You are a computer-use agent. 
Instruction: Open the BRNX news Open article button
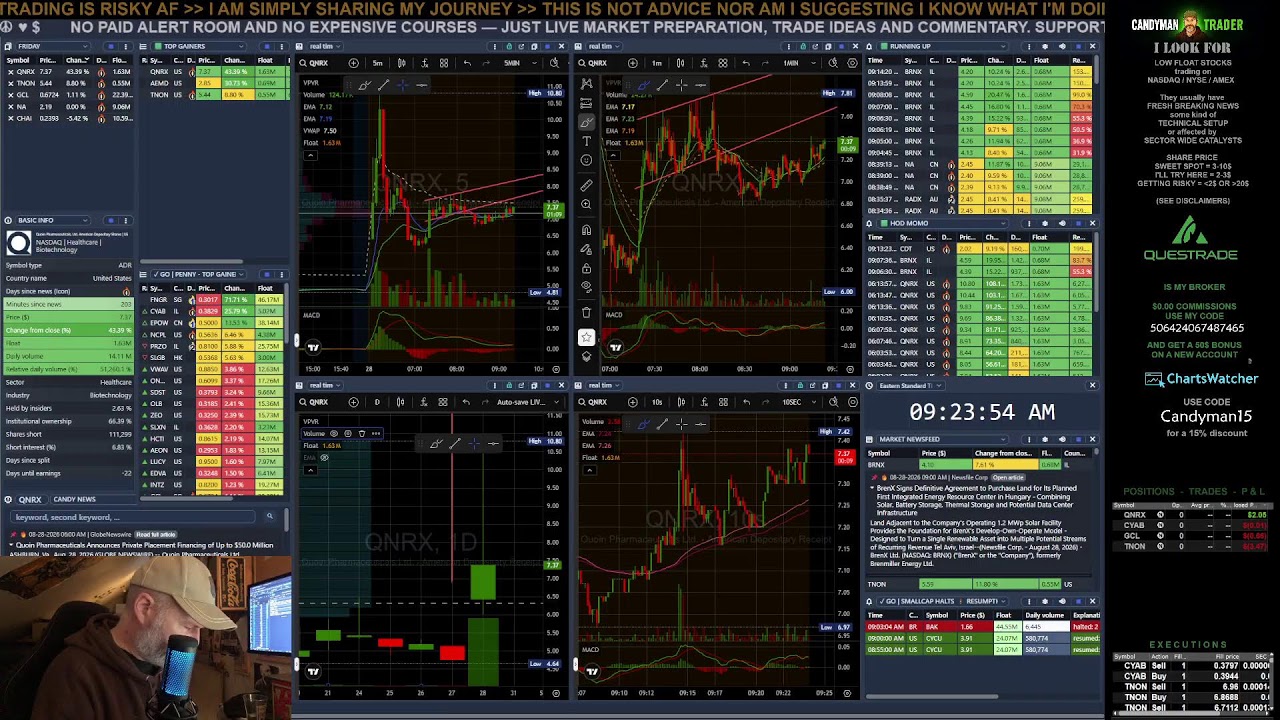point(1008,477)
